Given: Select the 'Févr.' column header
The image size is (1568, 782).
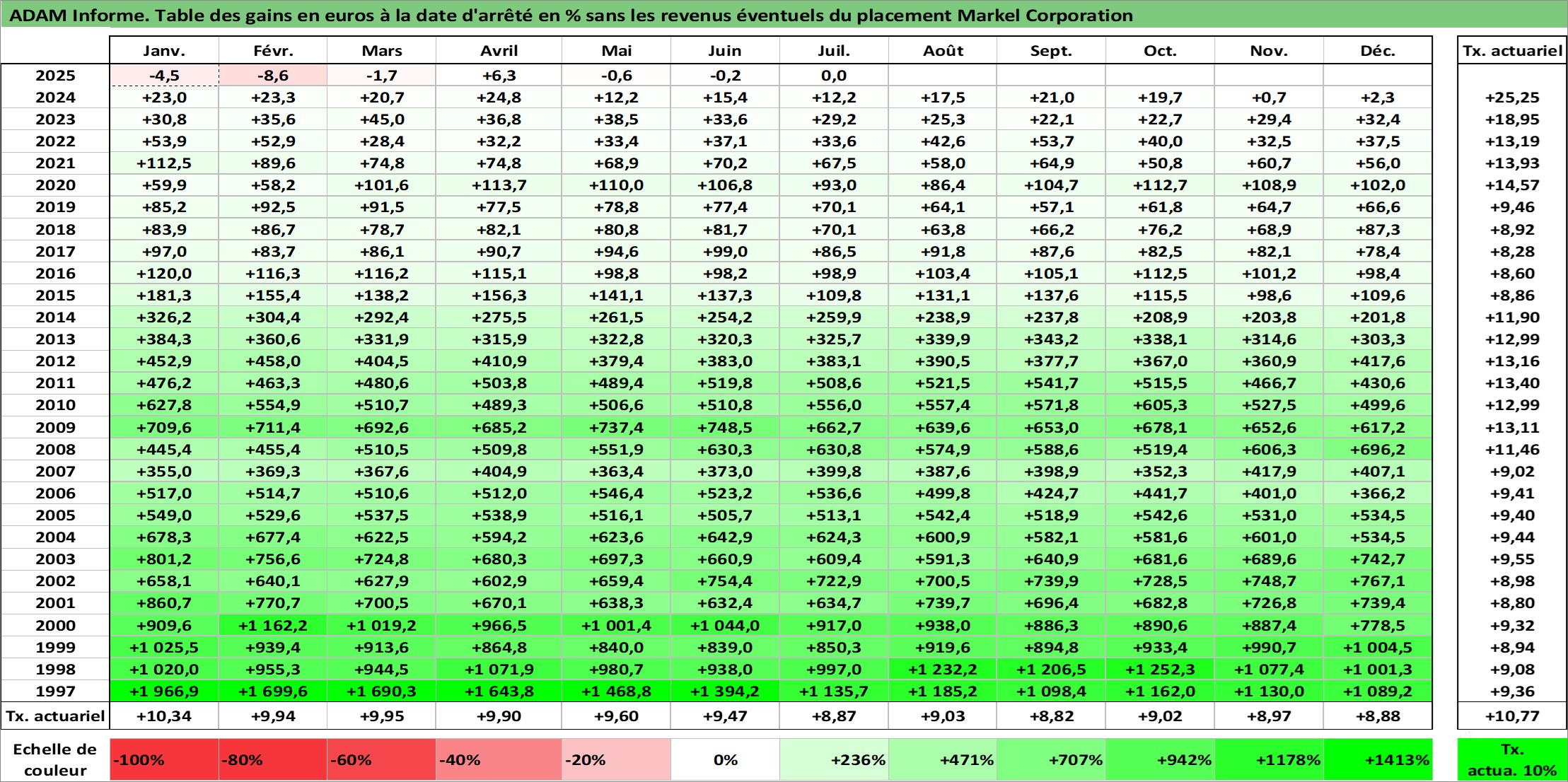Looking at the screenshot, I should (273, 51).
